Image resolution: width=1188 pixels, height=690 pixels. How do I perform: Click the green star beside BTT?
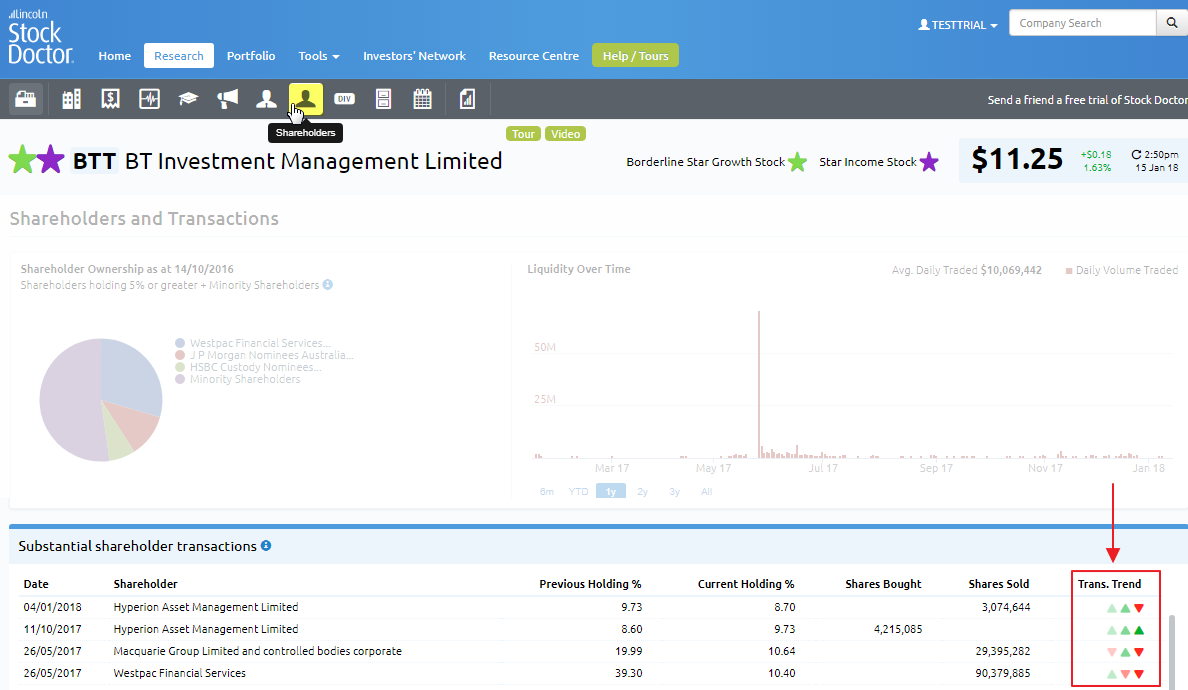click(x=22, y=160)
